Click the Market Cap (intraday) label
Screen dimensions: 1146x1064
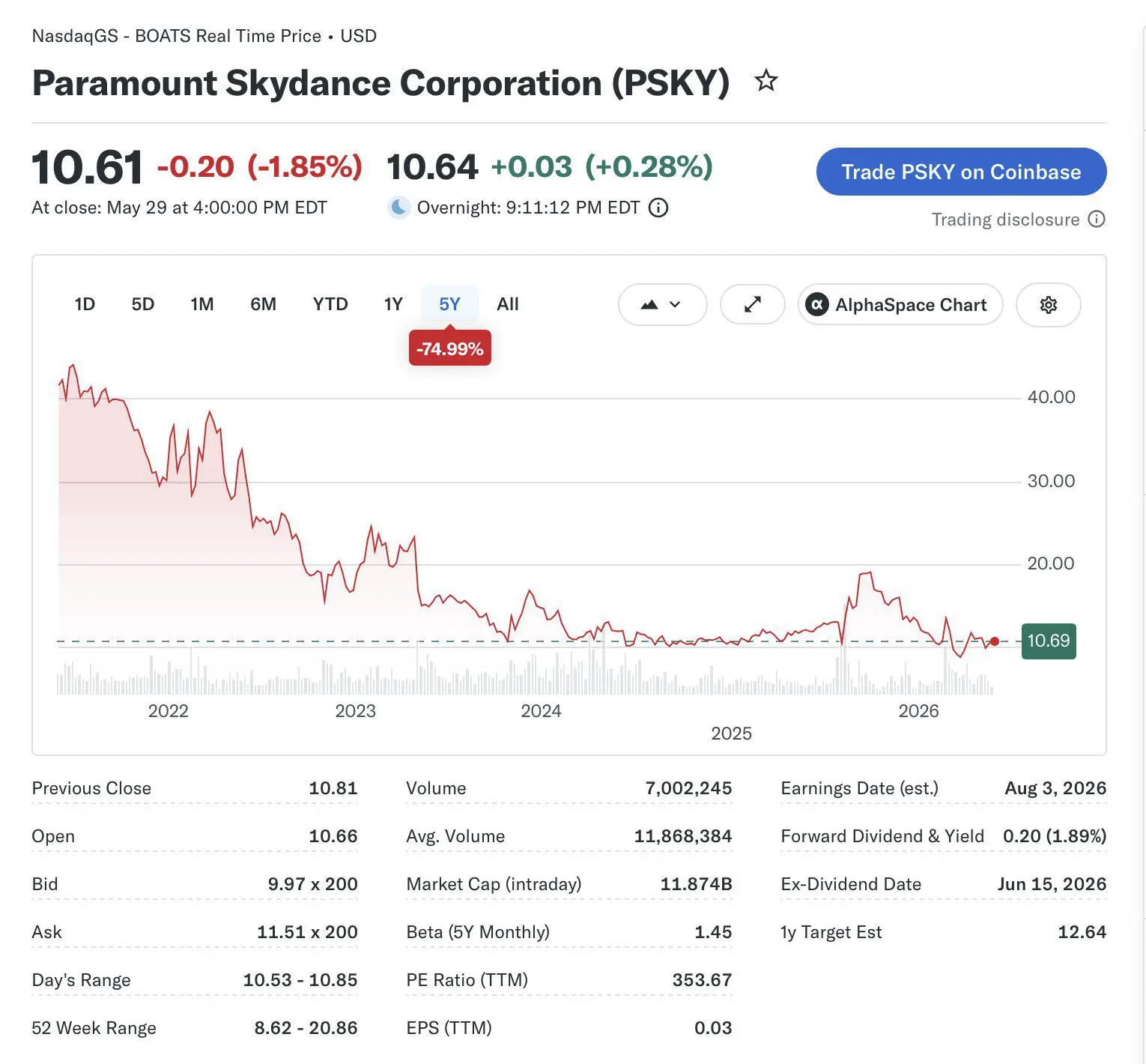point(494,884)
